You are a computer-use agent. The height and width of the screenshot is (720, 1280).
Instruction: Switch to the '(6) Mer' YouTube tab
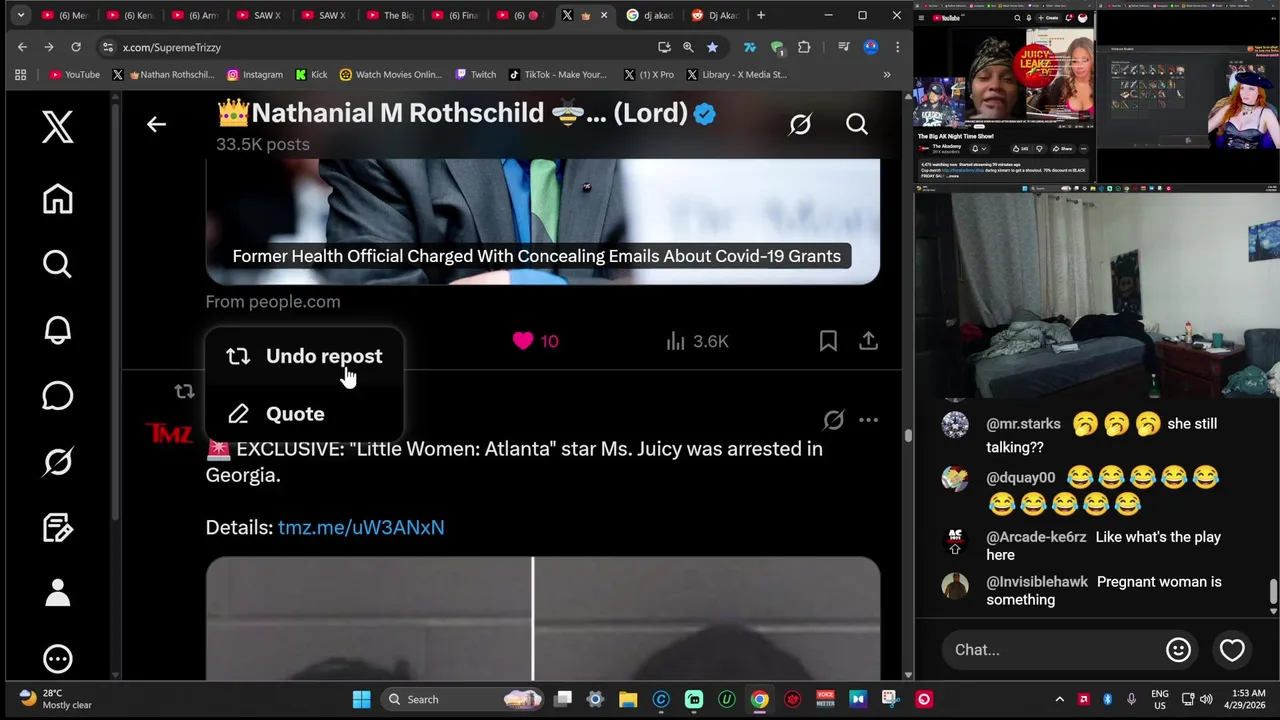pos(65,15)
